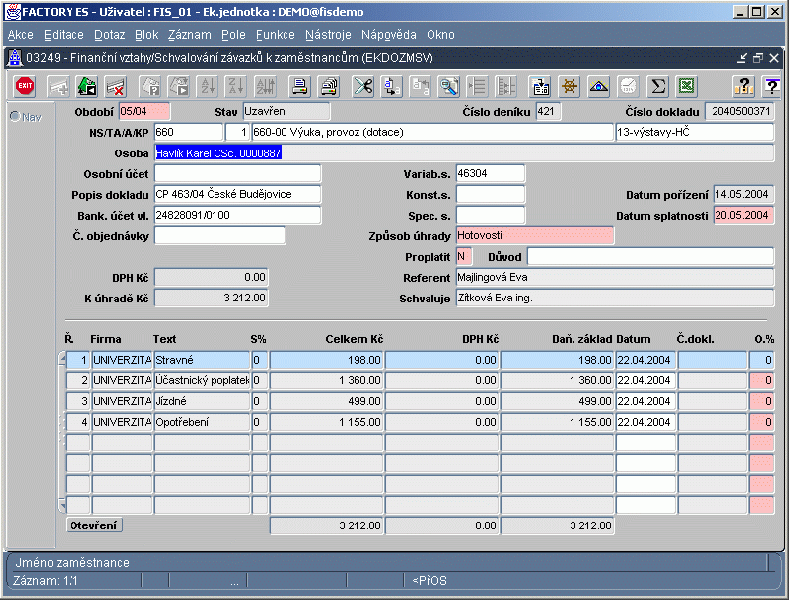Screen dimensions: 789x600
Task: Click the delete record icon with red X
Action: tap(116, 86)
